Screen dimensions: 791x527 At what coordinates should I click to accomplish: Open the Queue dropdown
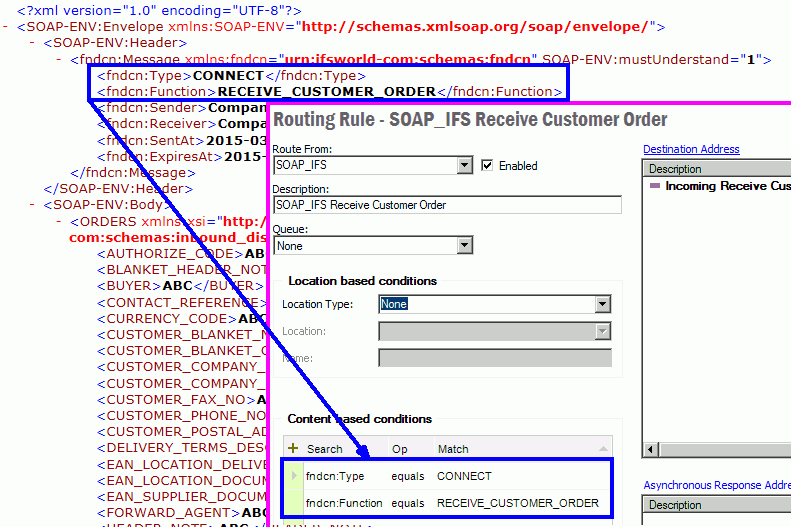[464, 245]
